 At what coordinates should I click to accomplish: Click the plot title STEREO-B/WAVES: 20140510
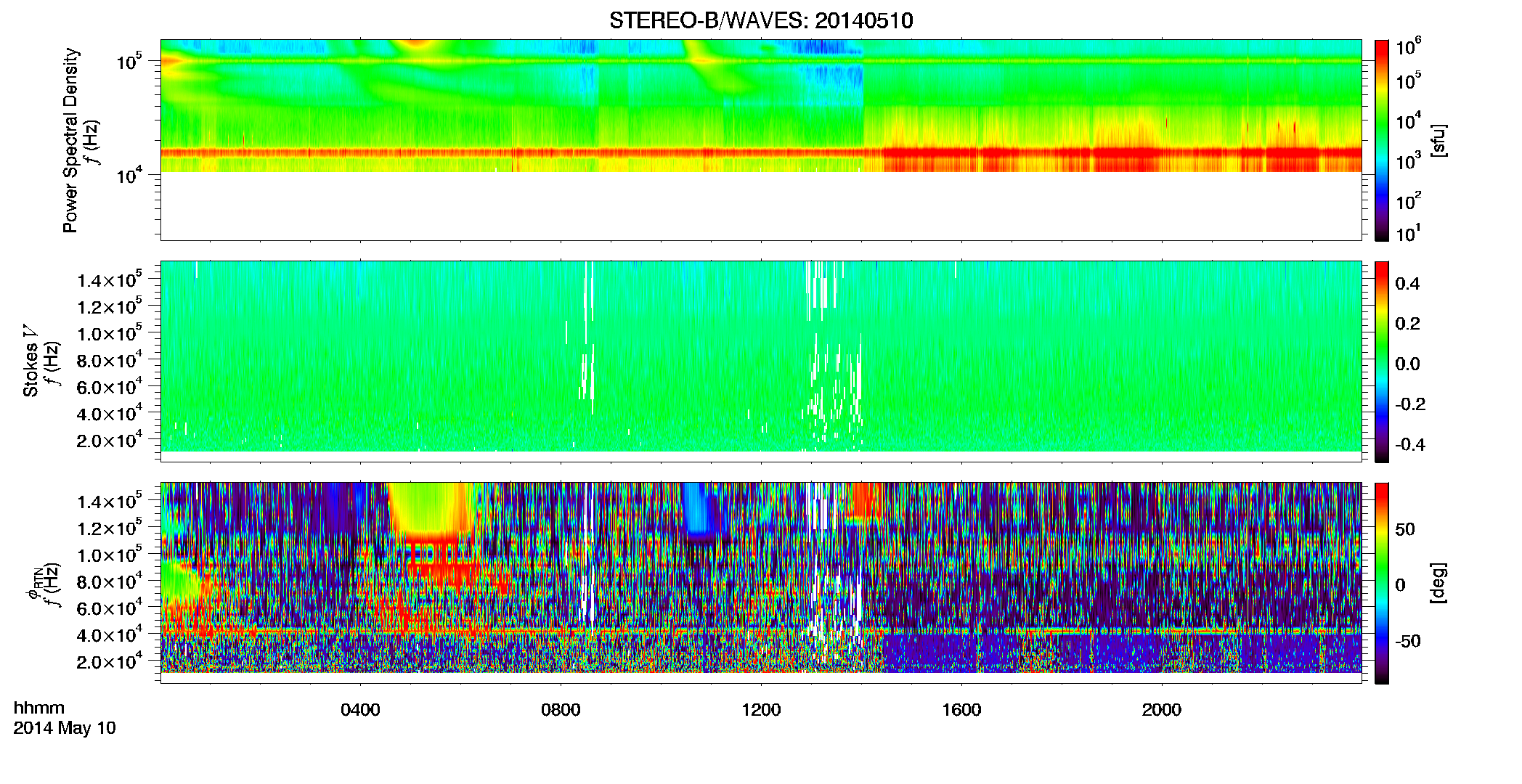click(761, 20)
